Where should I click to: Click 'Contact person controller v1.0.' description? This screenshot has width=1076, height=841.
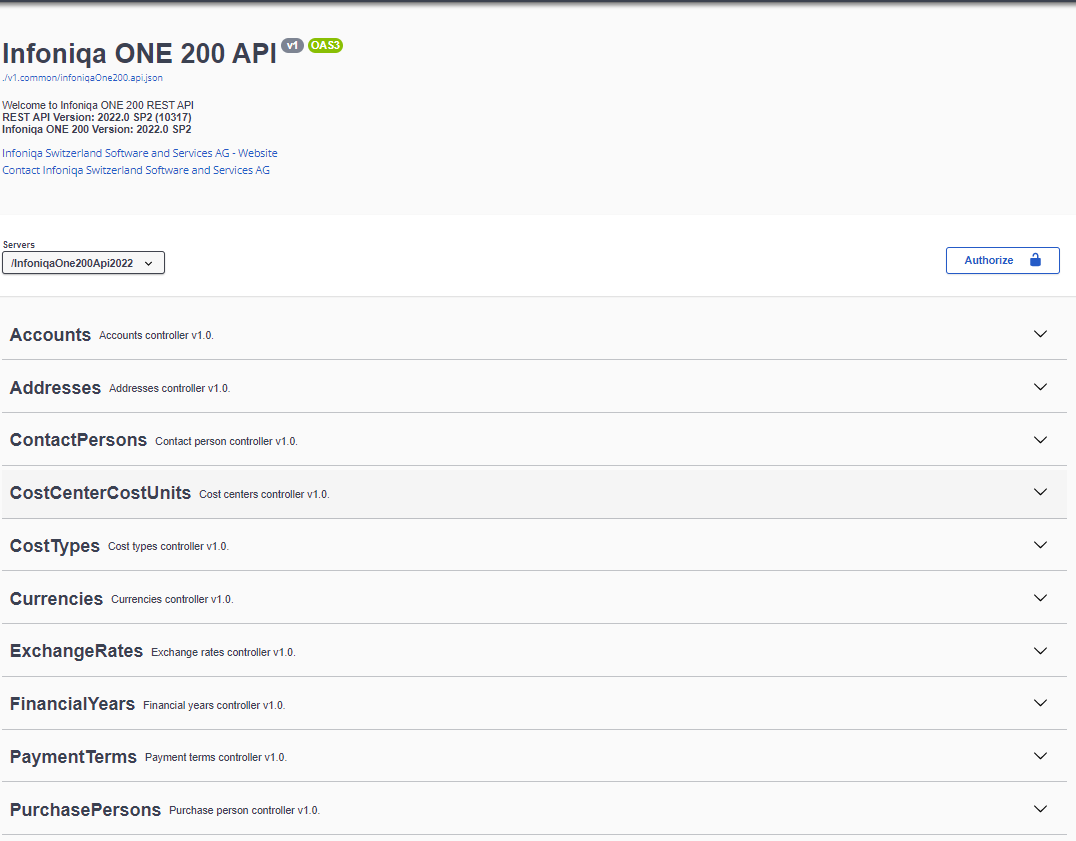tap(226, 441)
